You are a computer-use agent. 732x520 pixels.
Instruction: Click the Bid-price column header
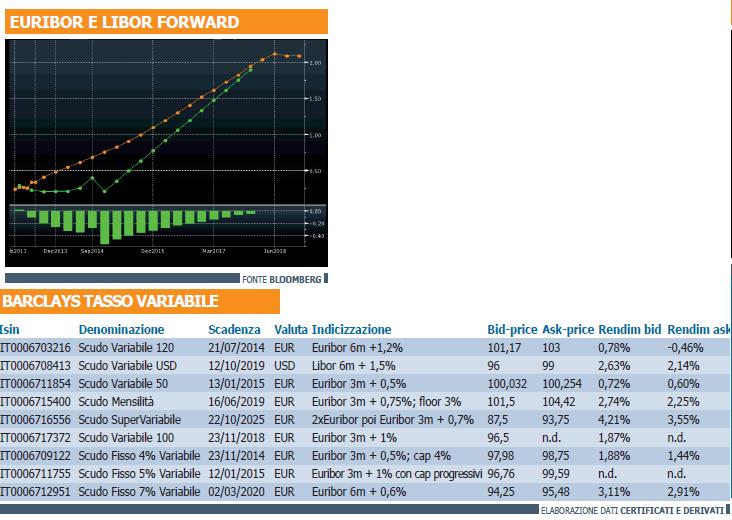coord(513,330)
